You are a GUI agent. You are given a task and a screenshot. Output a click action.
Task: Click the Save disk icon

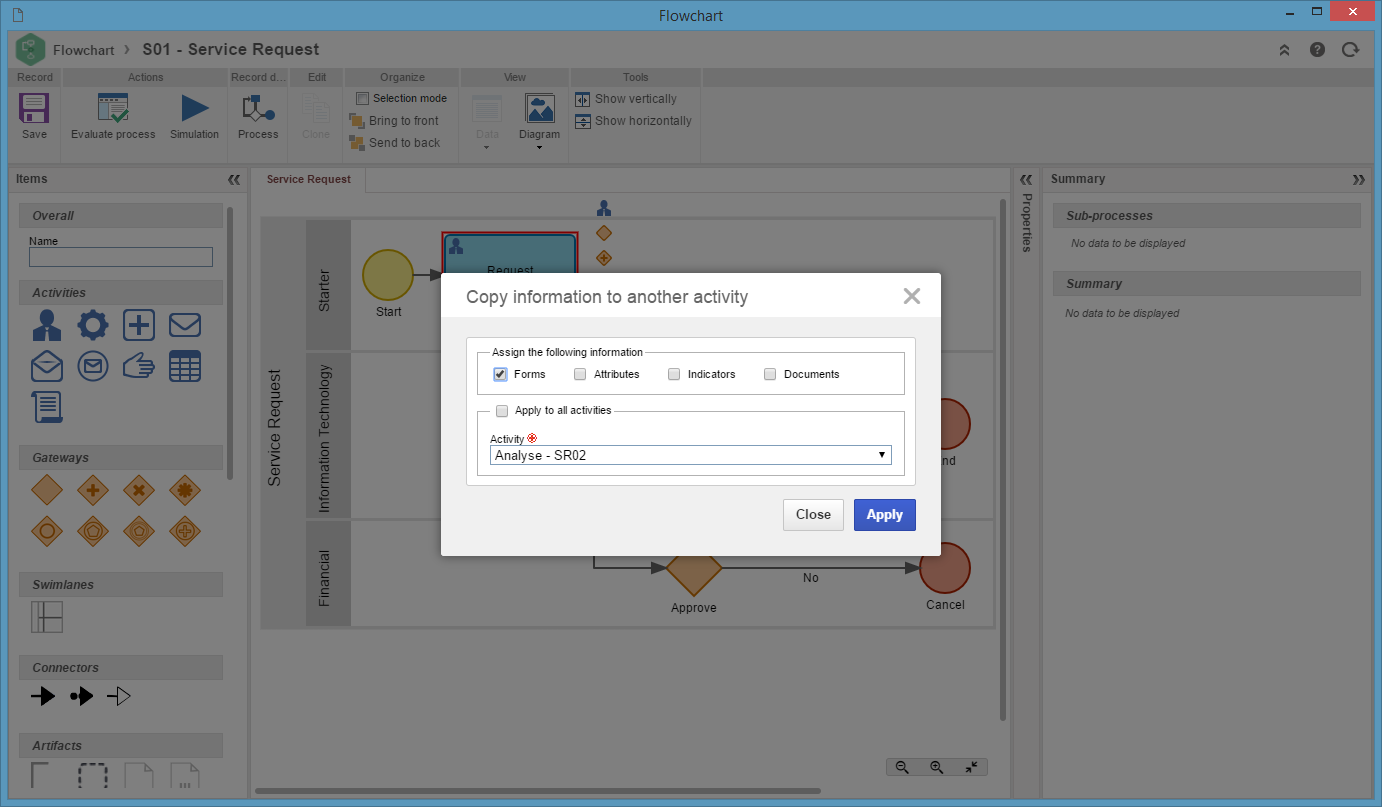pyautogui.click(x=34, y=108)
